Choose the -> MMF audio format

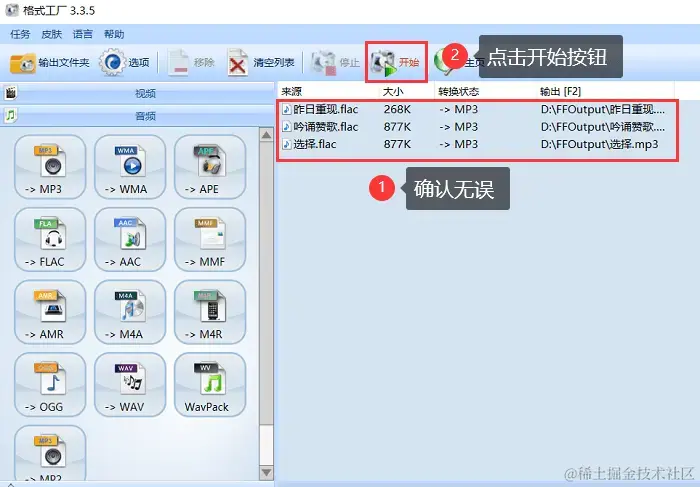[x=210, y=239]
